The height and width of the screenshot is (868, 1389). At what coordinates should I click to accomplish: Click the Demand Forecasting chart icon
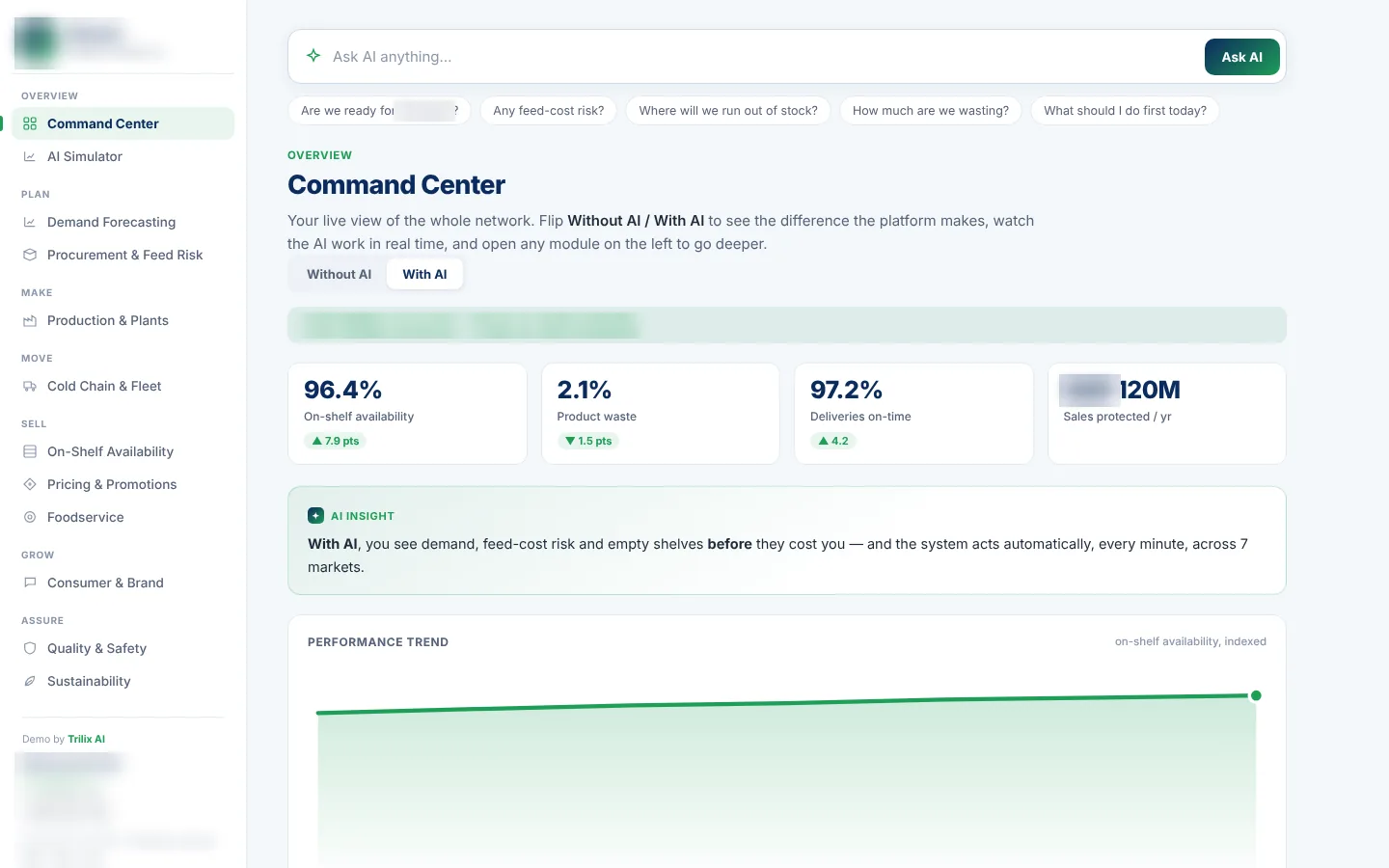(x=30, y=222)
